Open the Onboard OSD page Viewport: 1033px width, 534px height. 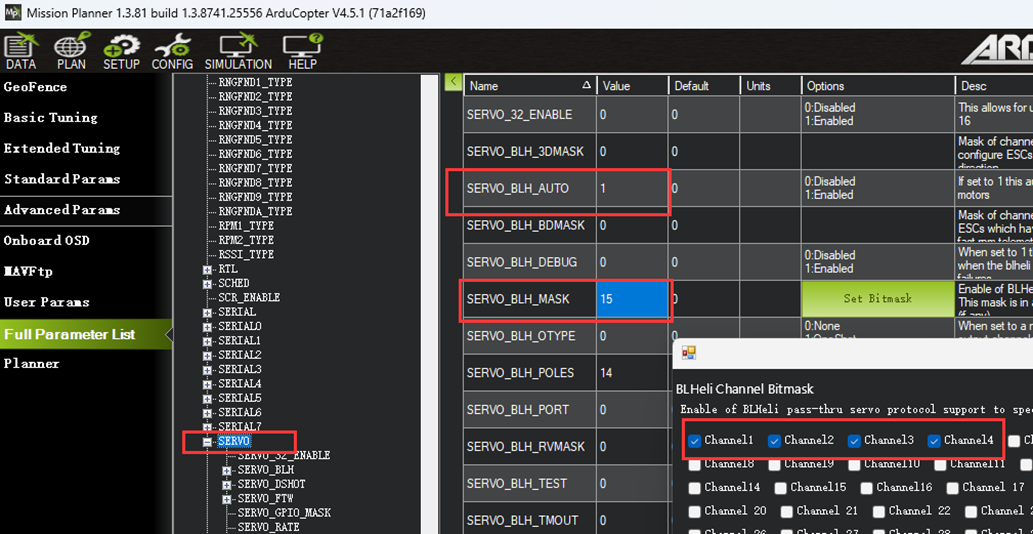pyautogui.click(x=47, y=240)
